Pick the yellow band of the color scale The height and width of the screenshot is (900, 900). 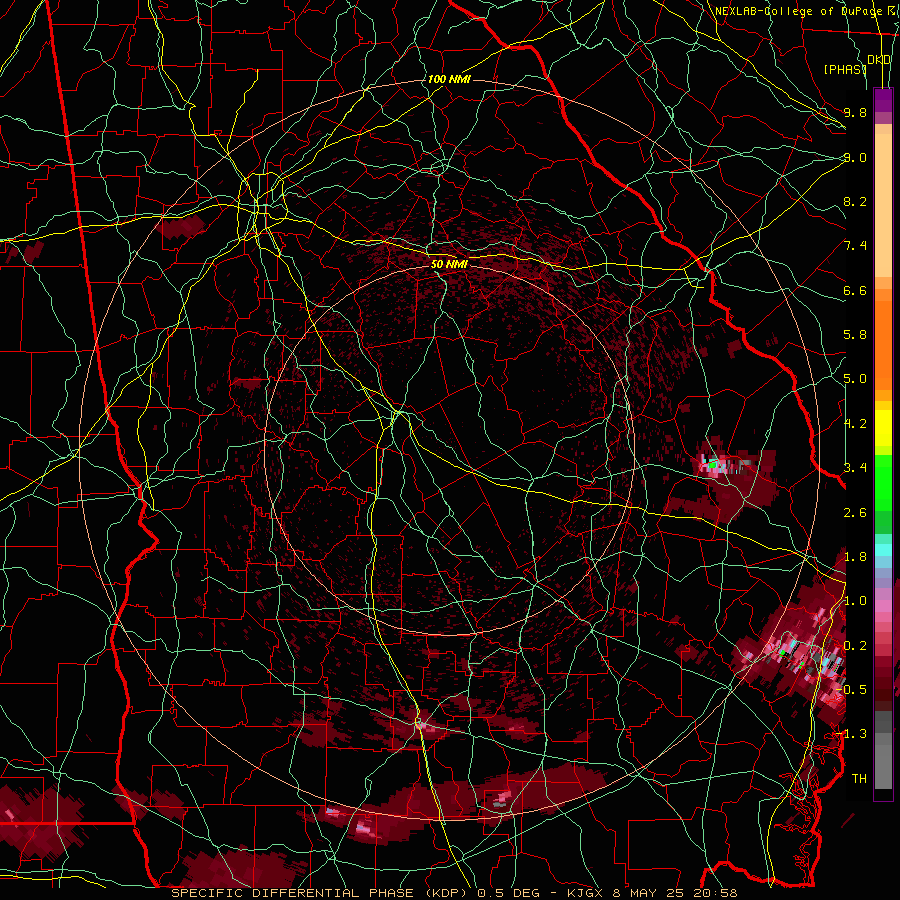883,428
